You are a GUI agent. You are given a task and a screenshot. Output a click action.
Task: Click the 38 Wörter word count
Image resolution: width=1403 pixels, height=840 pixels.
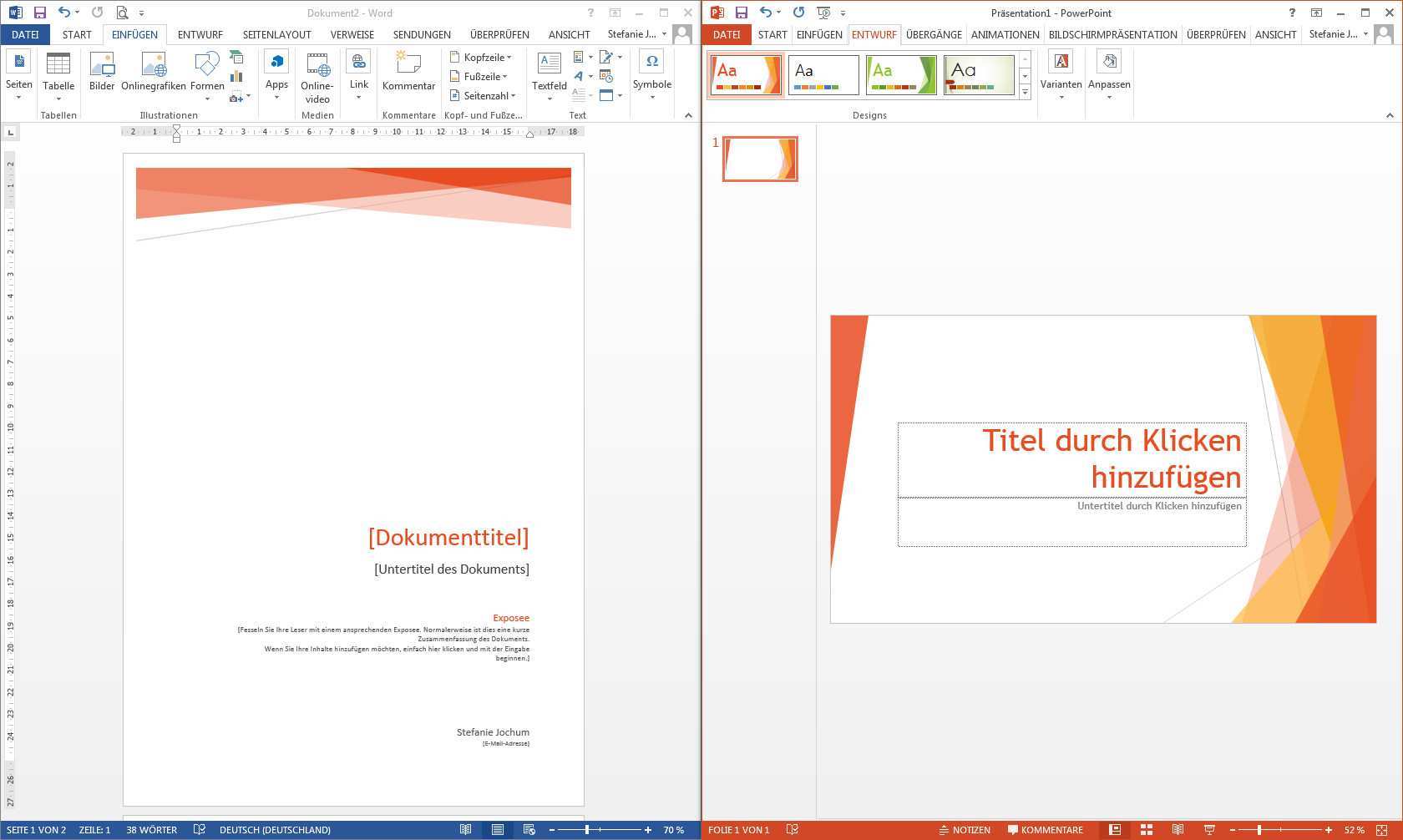(151, 830)
